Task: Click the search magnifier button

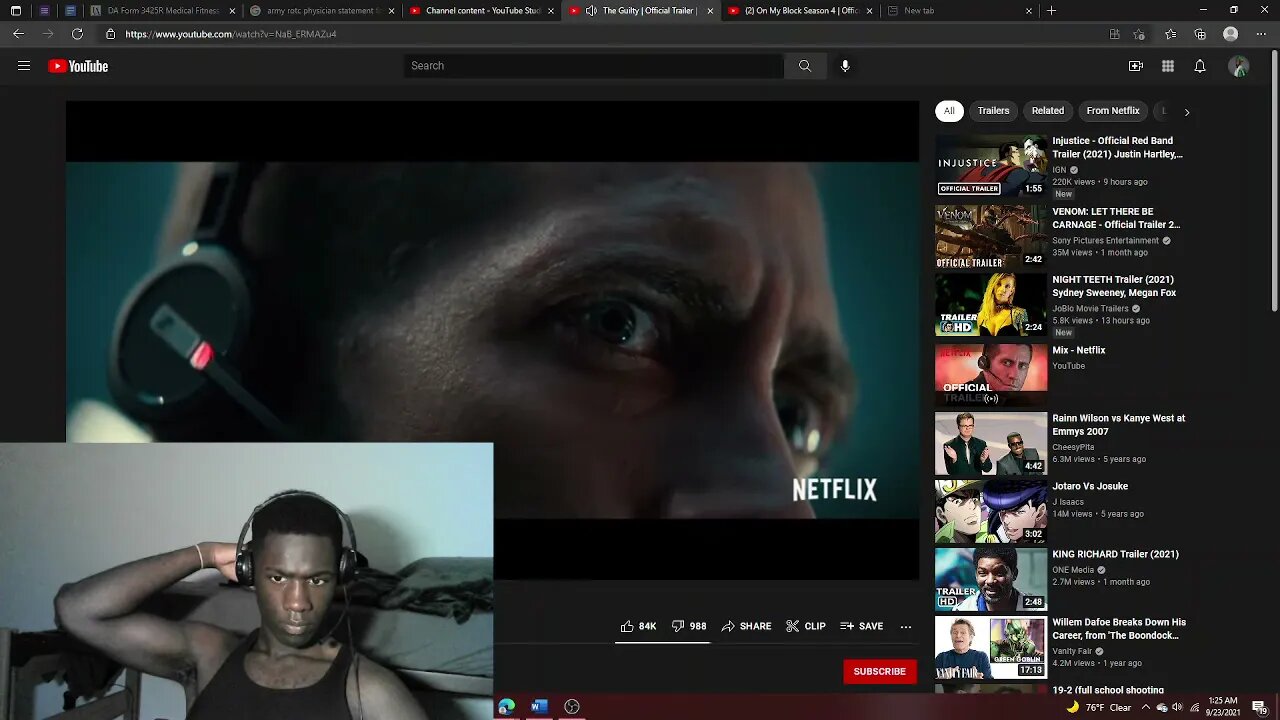Action: tap(805, 66)
